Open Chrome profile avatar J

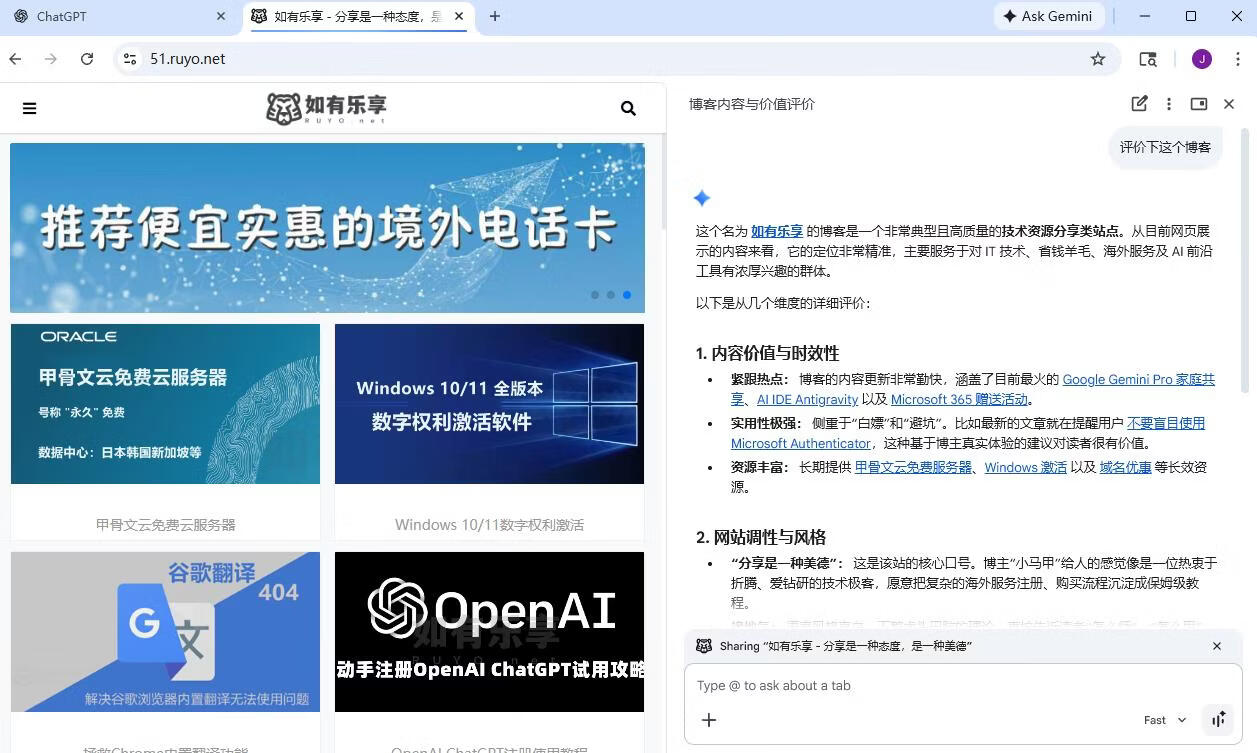tap(1202, 59)
